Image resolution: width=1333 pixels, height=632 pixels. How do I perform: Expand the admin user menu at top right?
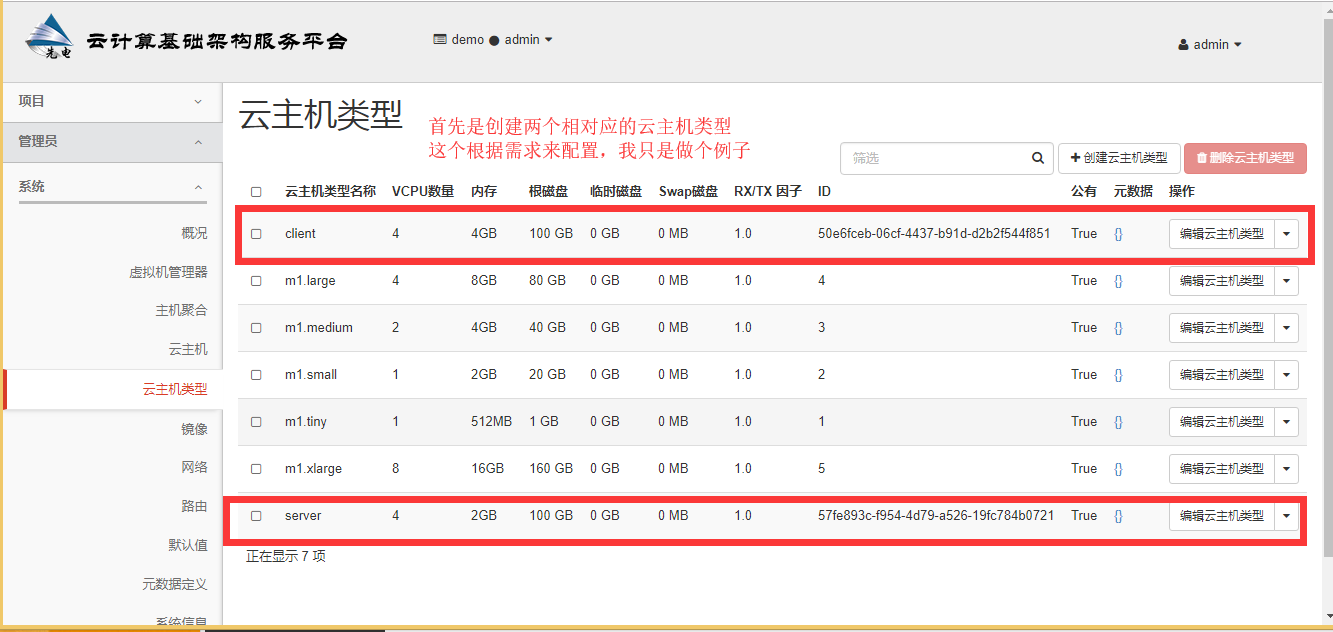coord(1210,45)
